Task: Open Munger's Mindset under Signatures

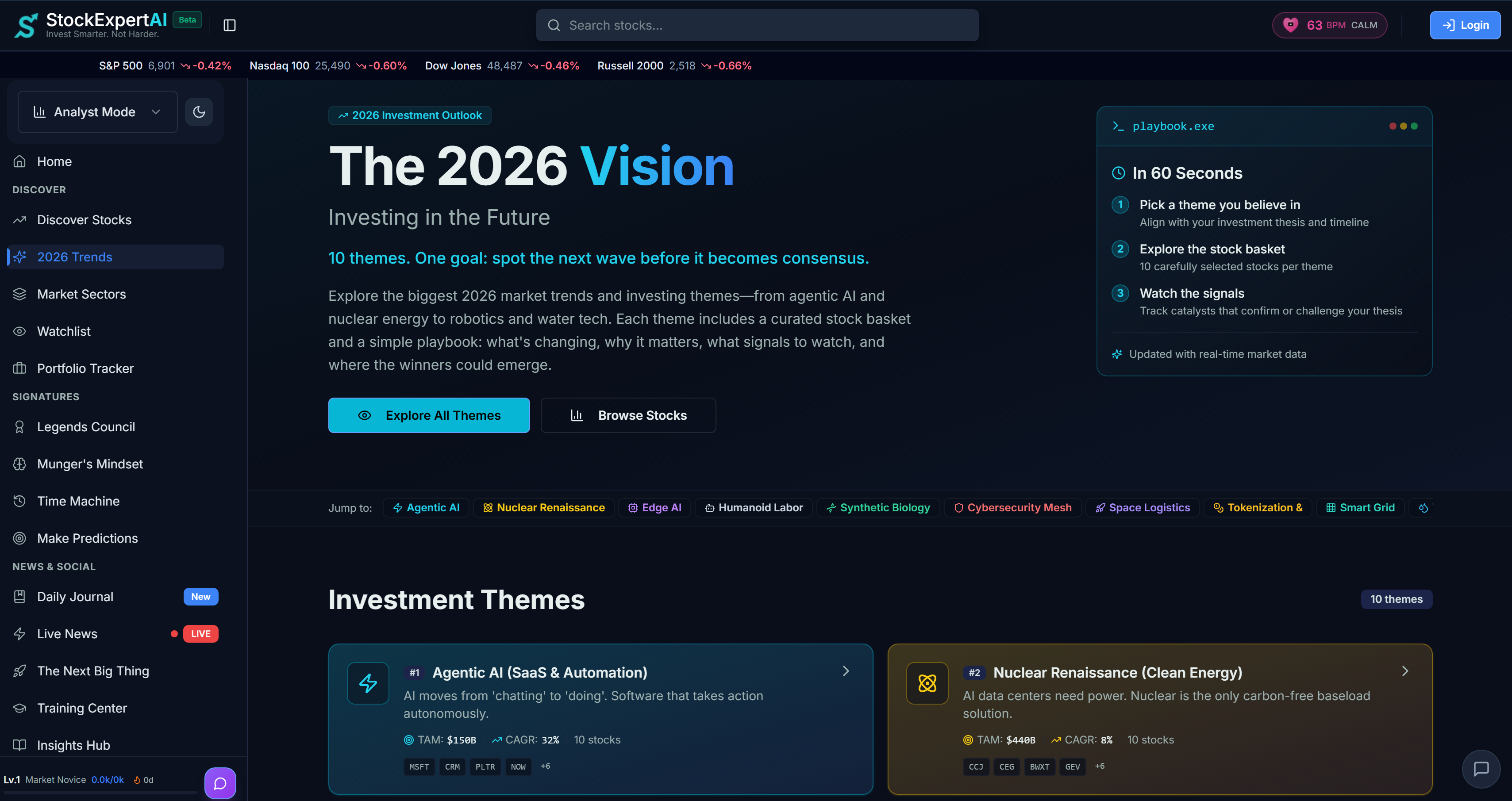Action: click(89, 464)
